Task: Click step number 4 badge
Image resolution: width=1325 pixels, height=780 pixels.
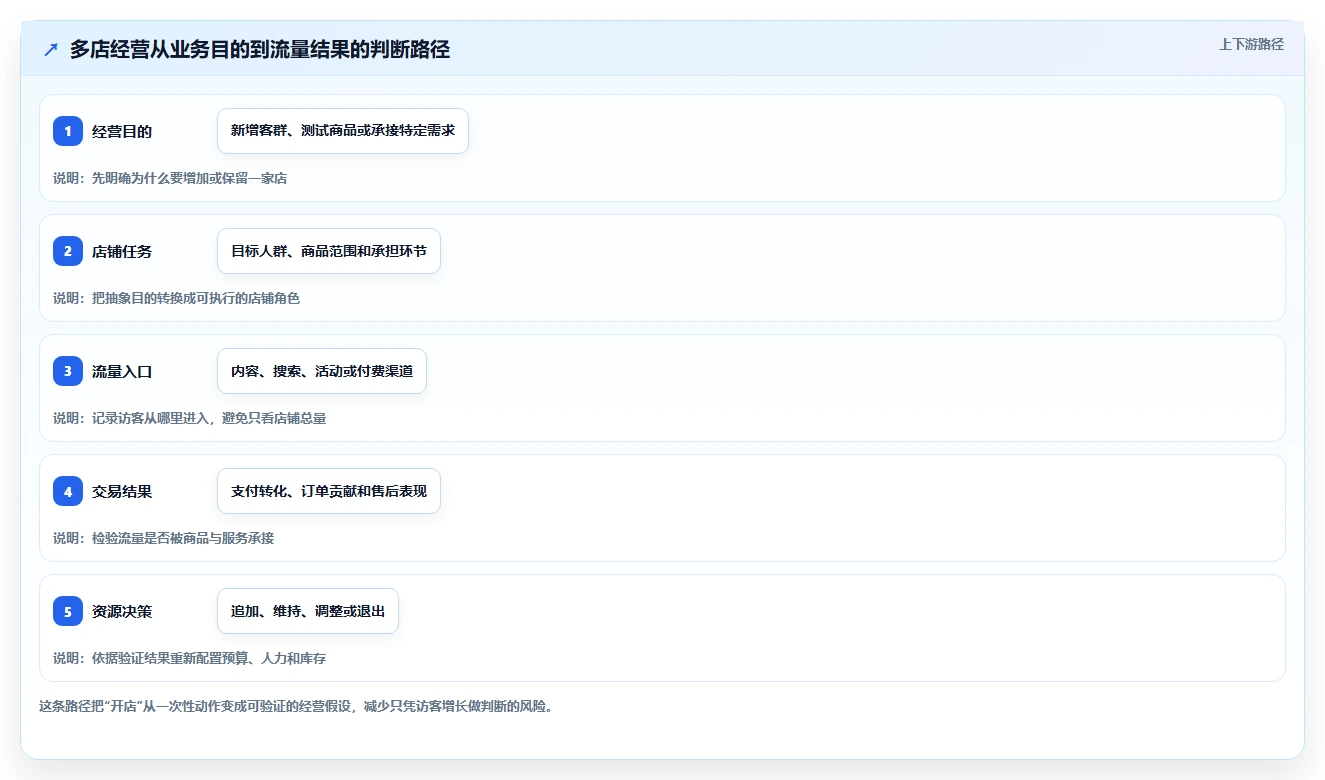Action: [68, 491]
